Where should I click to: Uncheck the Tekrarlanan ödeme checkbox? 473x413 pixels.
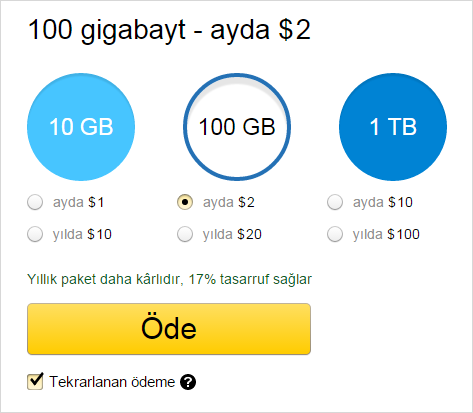coord(35,381)
